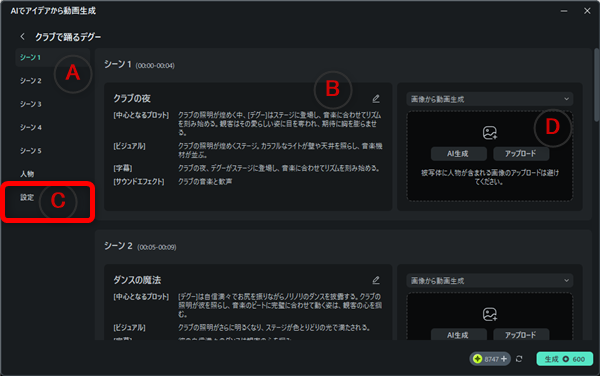600x376 pixels.
Task: Click the シーン 2 (00:05-00:09) heading
Action: point(140,246)
